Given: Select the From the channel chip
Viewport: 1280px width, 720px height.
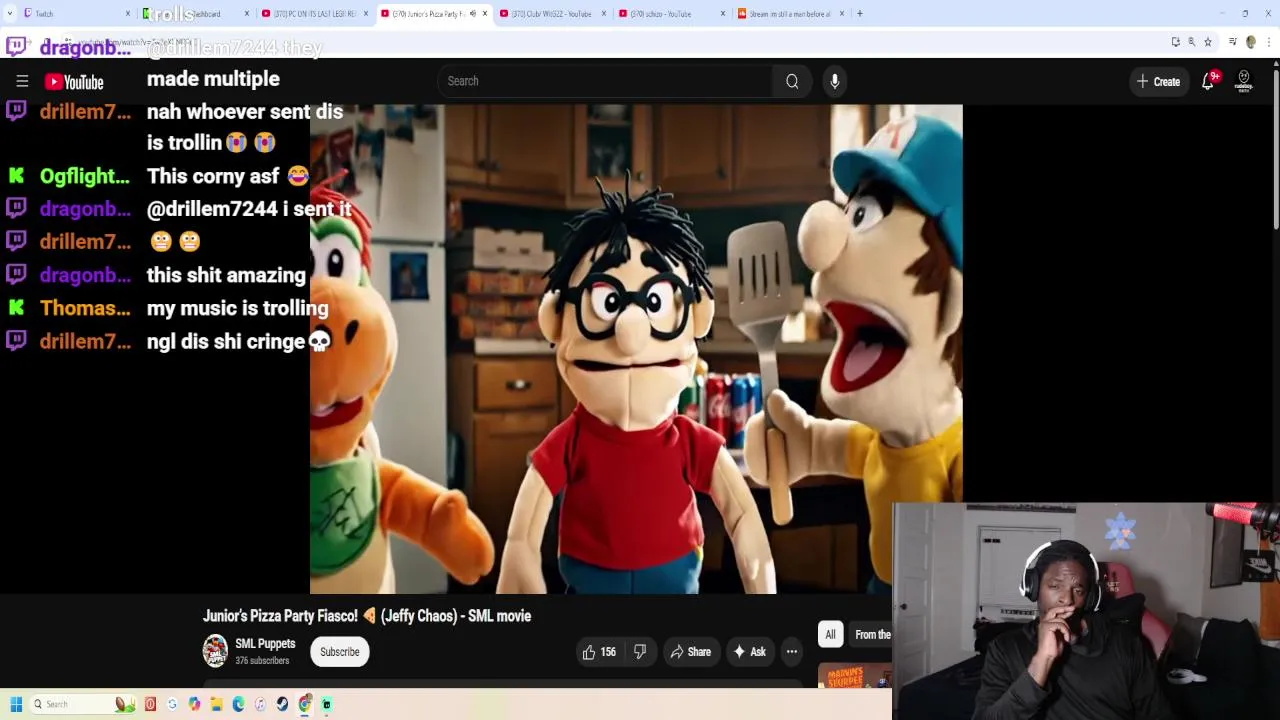Looking at the screenshot, I should [x=872, y=635].
